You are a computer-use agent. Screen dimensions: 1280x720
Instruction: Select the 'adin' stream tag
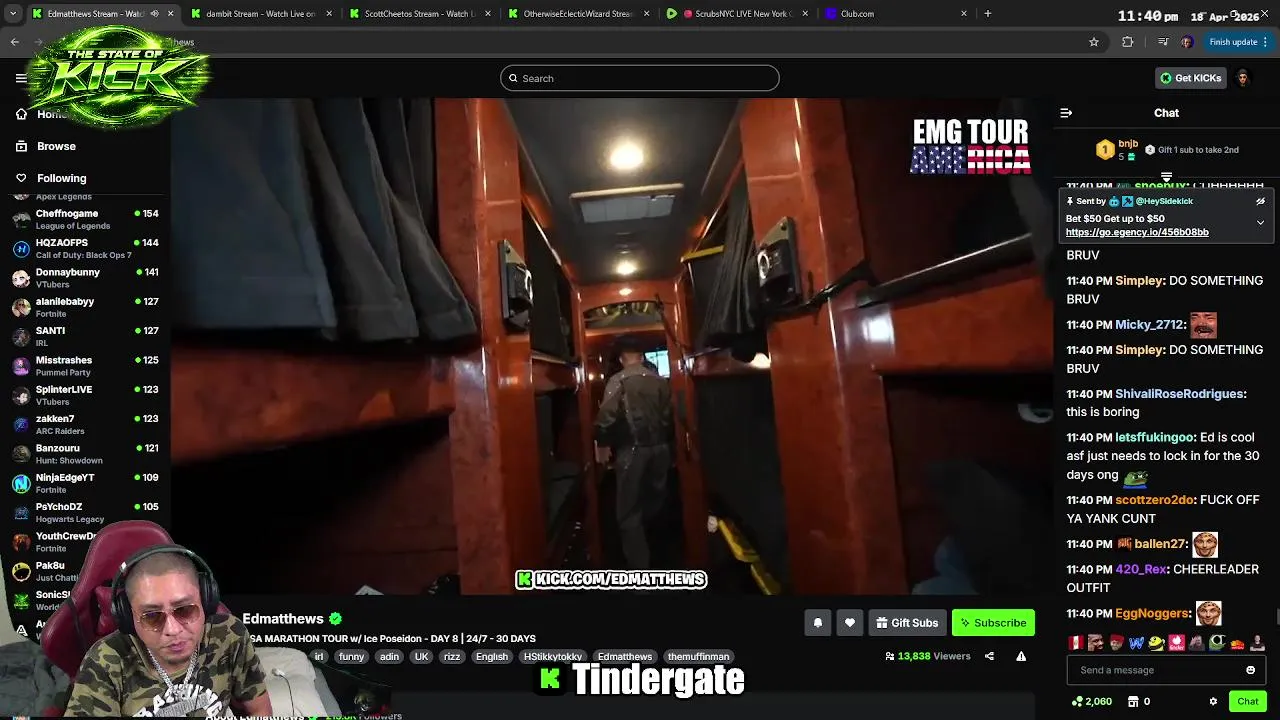pos(389,657)
